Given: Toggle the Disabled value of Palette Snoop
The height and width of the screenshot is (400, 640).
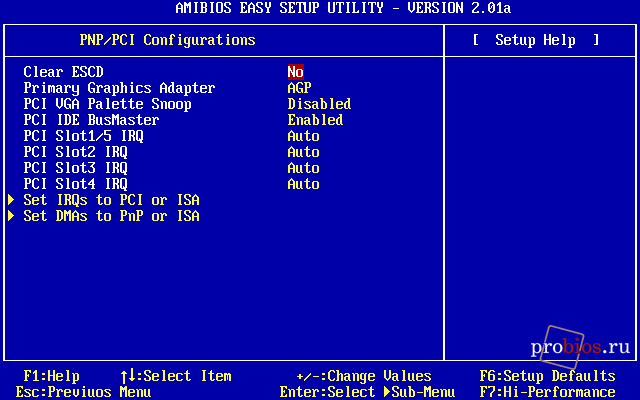Looking at the screenshot, I should pyautogui.click(x=319, y=104).
